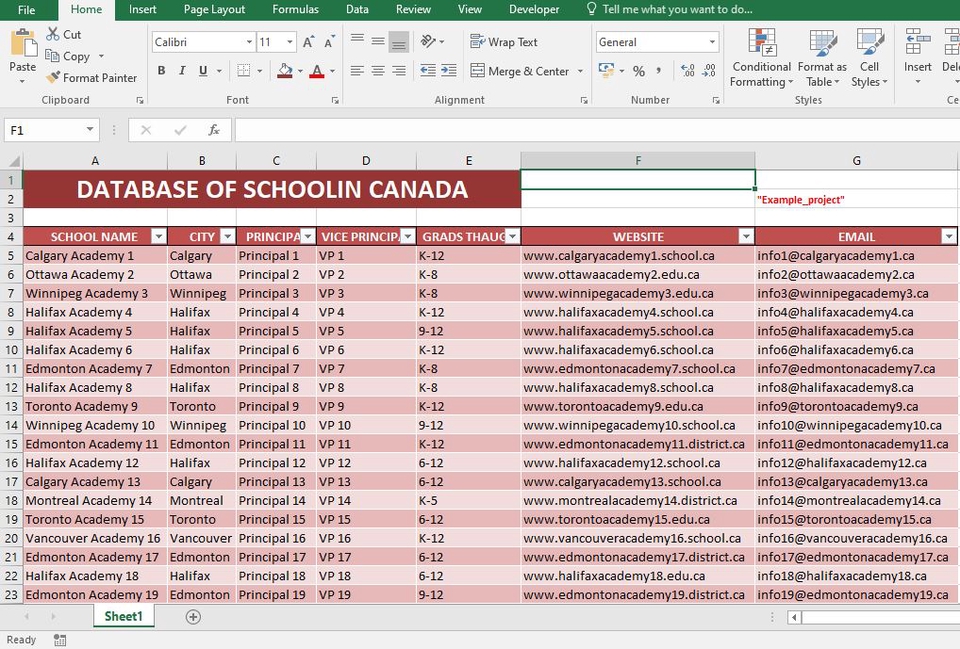Select the Format Painter tool
This screenshot has width=960, height=649.
[x=92, y=78]
